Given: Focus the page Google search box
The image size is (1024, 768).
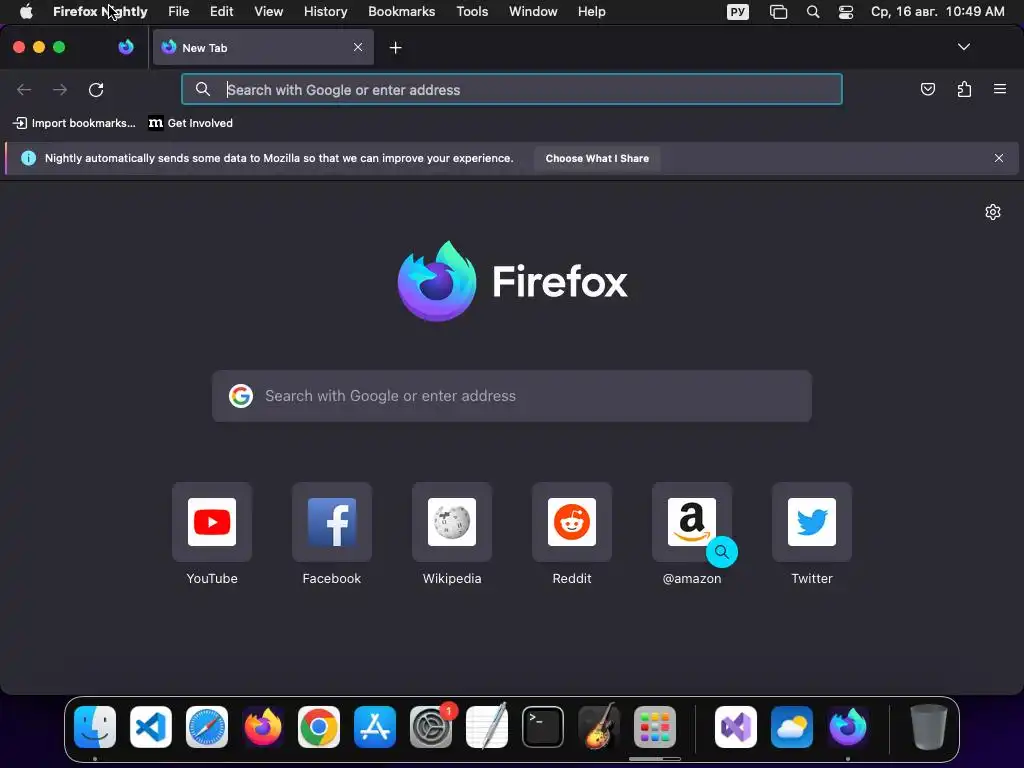Looking at the screenshot, I should (512, 396).
